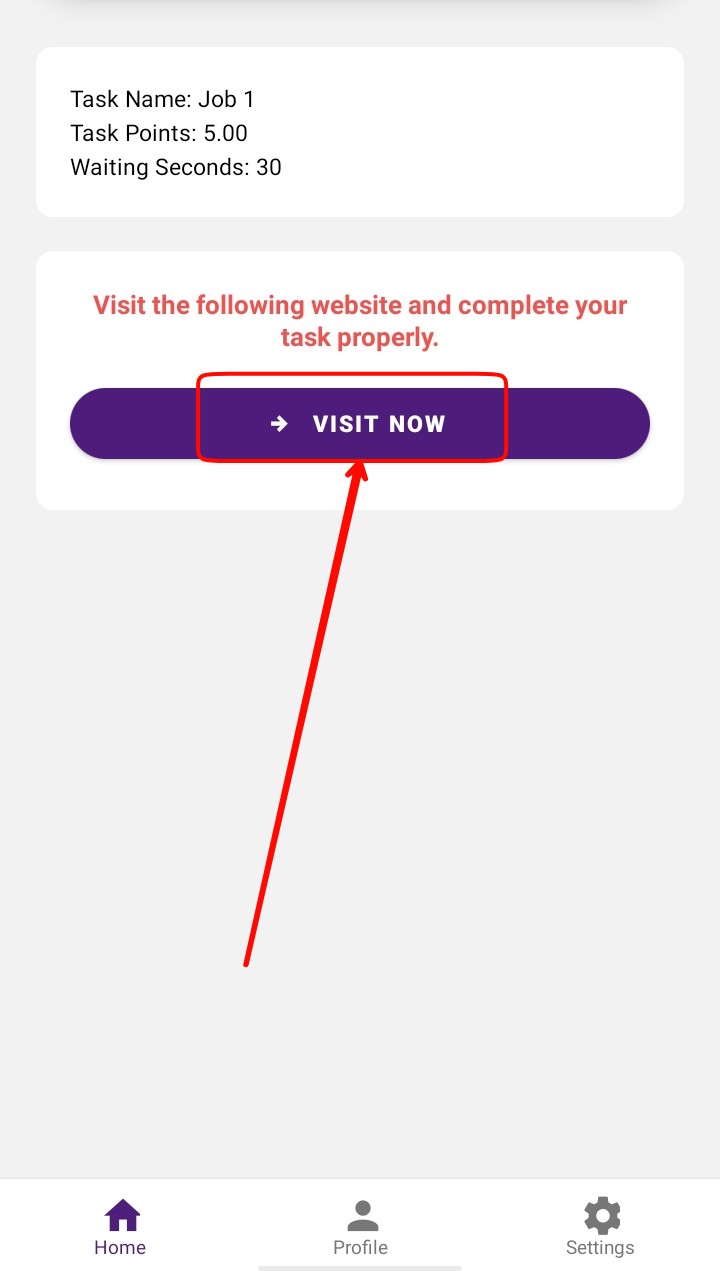Screen dimensions: 720x1271
Task: Click the red arrowhead annotation below Visit Now
Action: (x=359, y=471)
